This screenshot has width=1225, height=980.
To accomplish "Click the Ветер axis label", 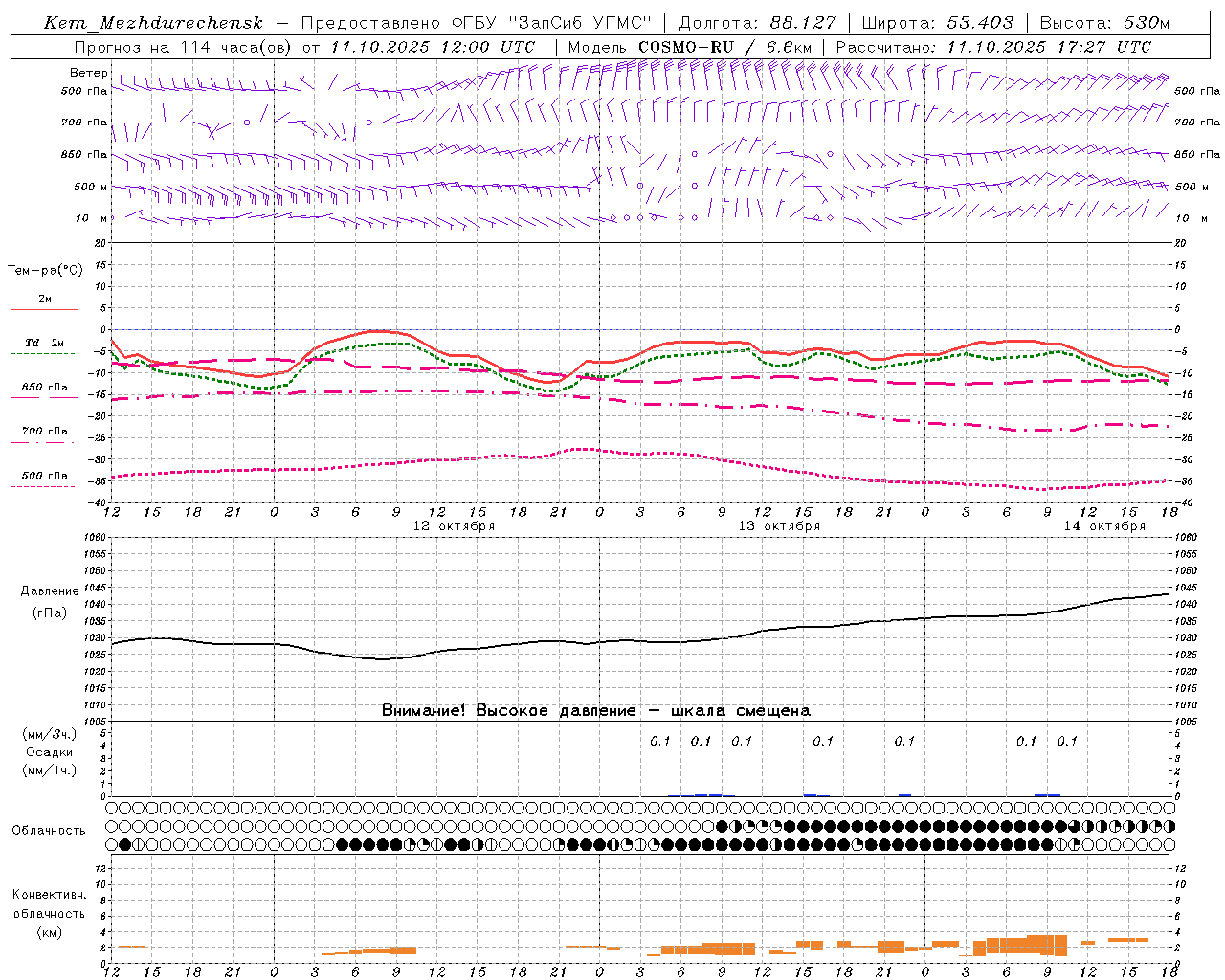I will (x=89, y=73).
